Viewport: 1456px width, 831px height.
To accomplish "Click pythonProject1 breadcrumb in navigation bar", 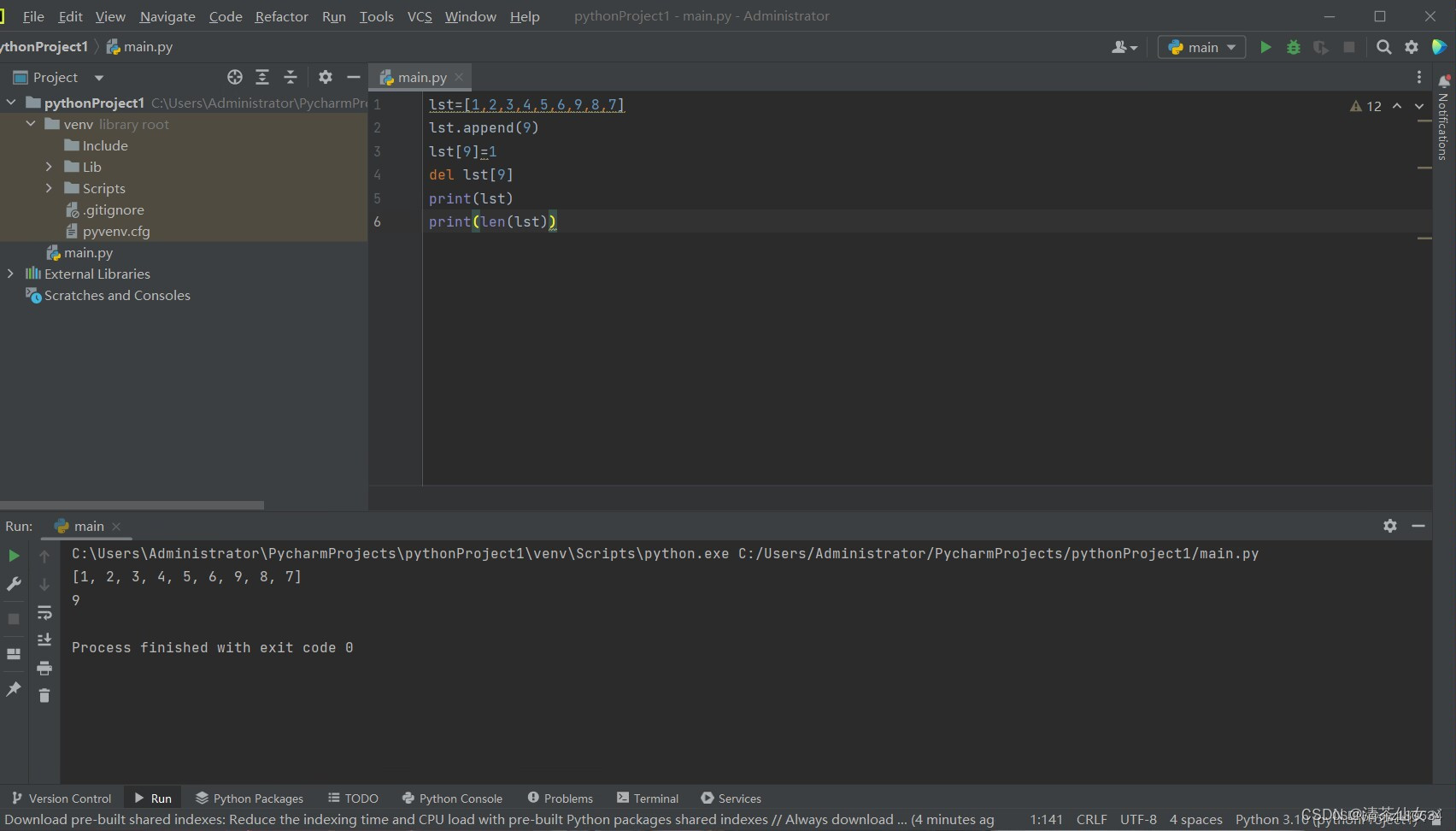I will [44, 46].
